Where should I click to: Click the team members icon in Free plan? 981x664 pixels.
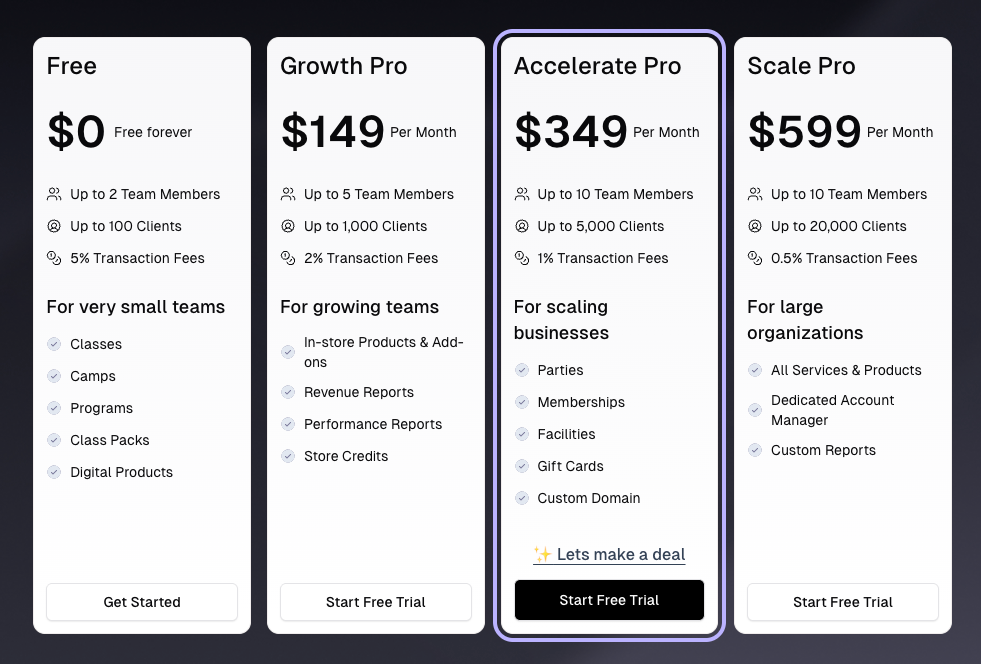tap(54, 194)
